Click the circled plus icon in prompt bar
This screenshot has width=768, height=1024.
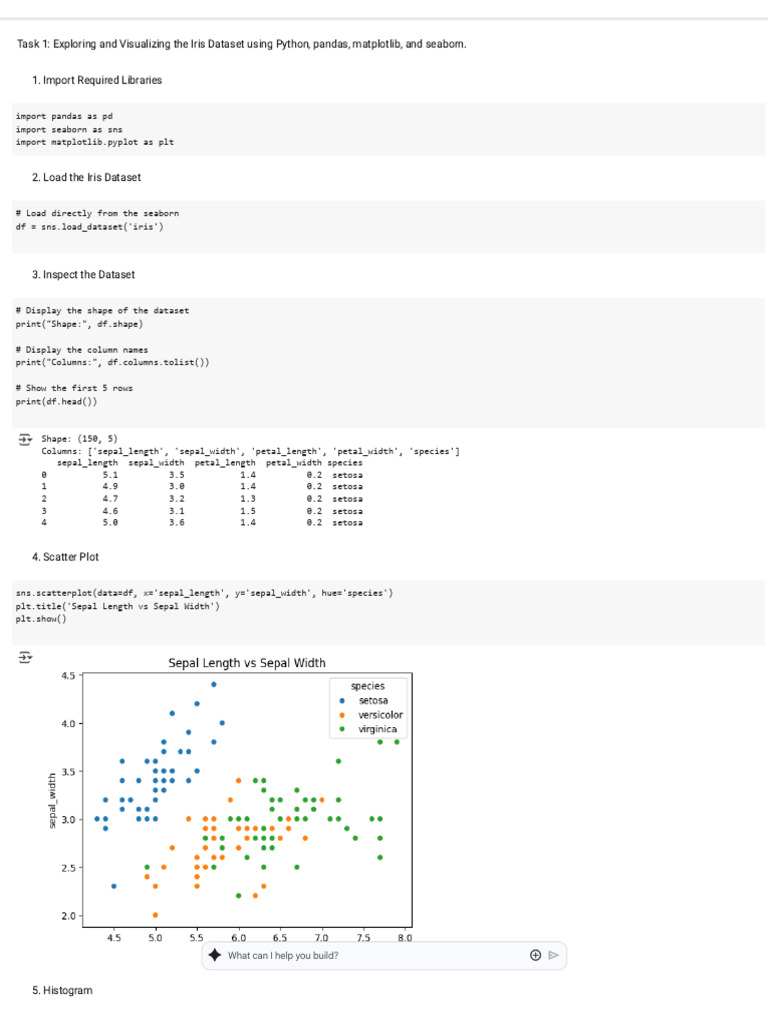coord(536,955)
